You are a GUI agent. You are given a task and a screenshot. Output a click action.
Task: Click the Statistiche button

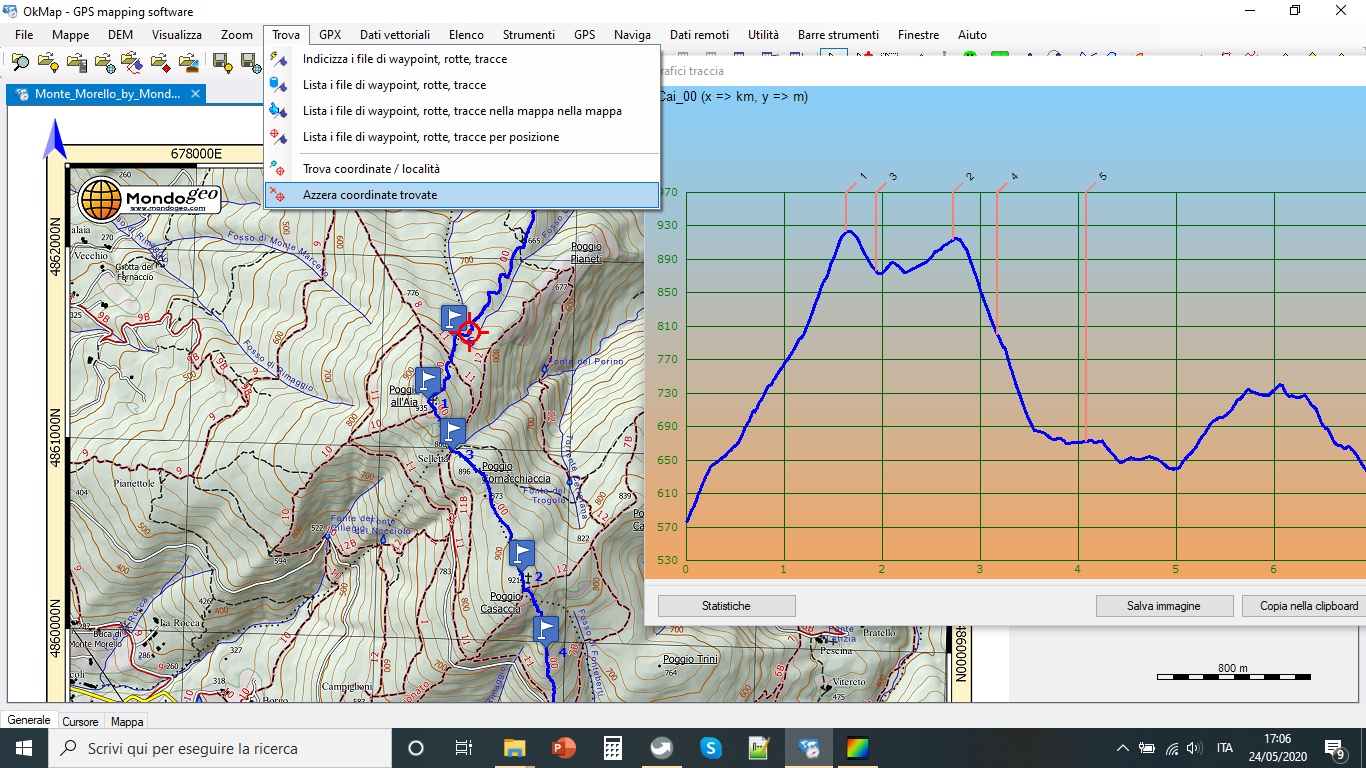pos(726,606)
